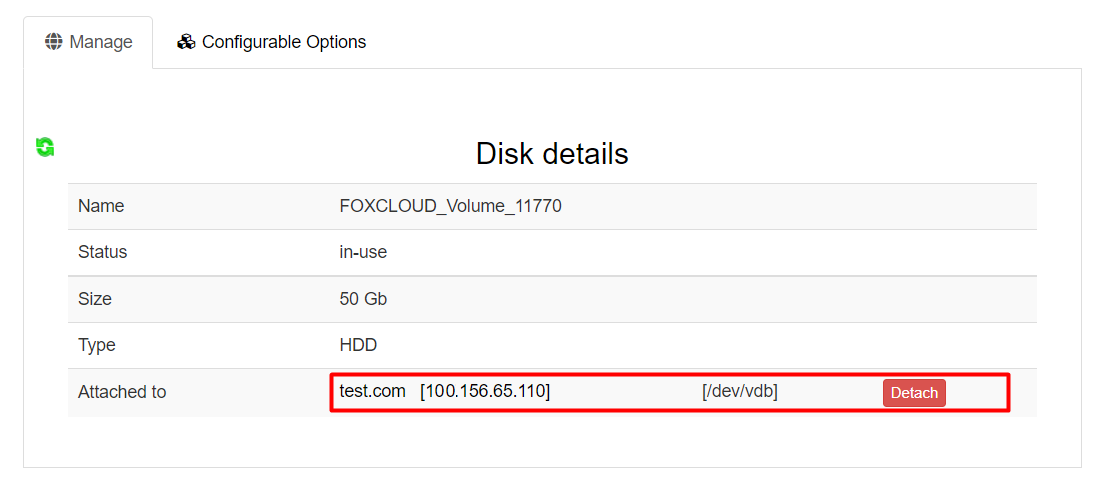Click the Status row label
The height and width of the screenshot is (491, 1094).
(x=103, y=252)
